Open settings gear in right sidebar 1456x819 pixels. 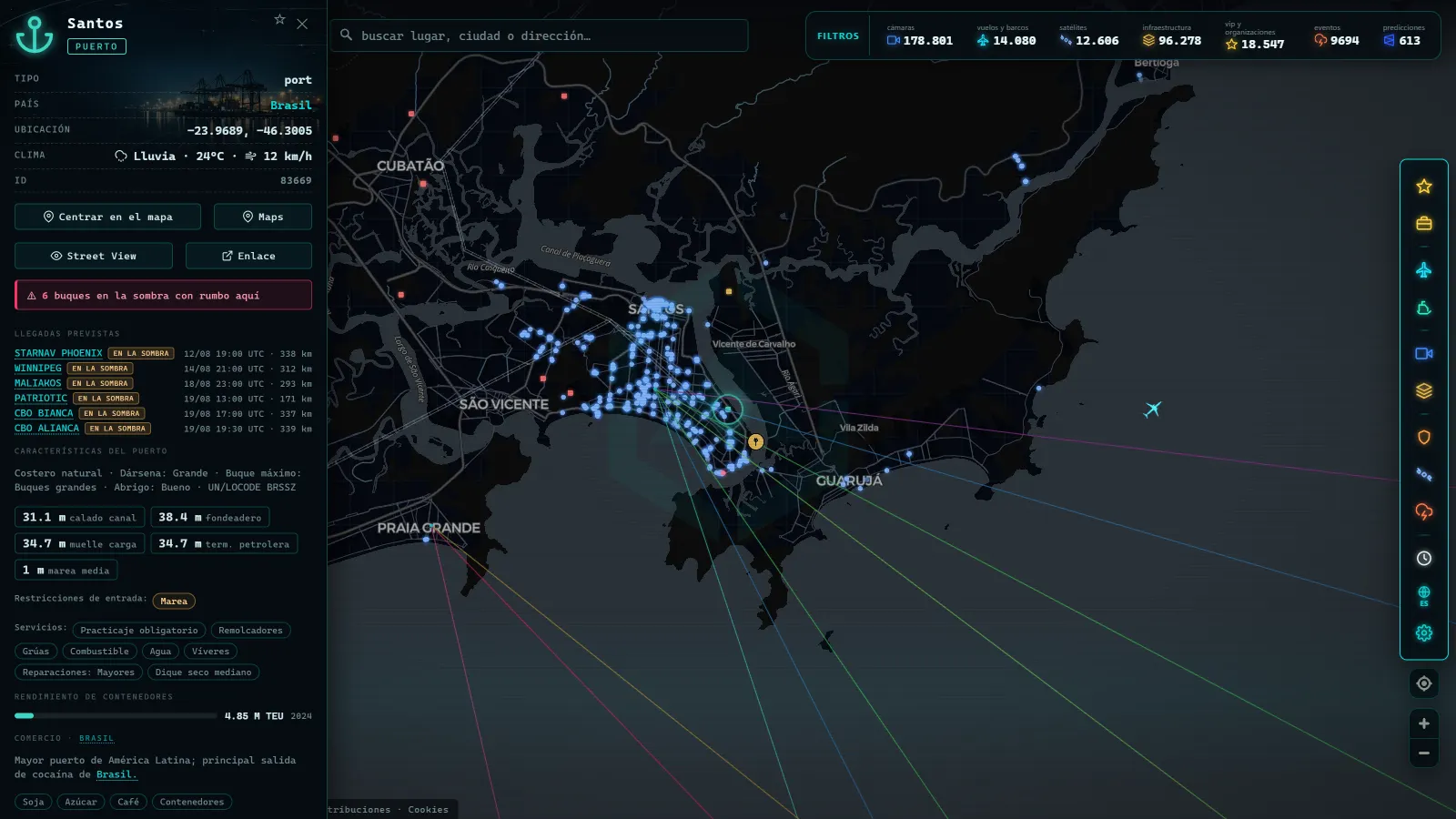pyautogui.click(x=1424, y=633)
